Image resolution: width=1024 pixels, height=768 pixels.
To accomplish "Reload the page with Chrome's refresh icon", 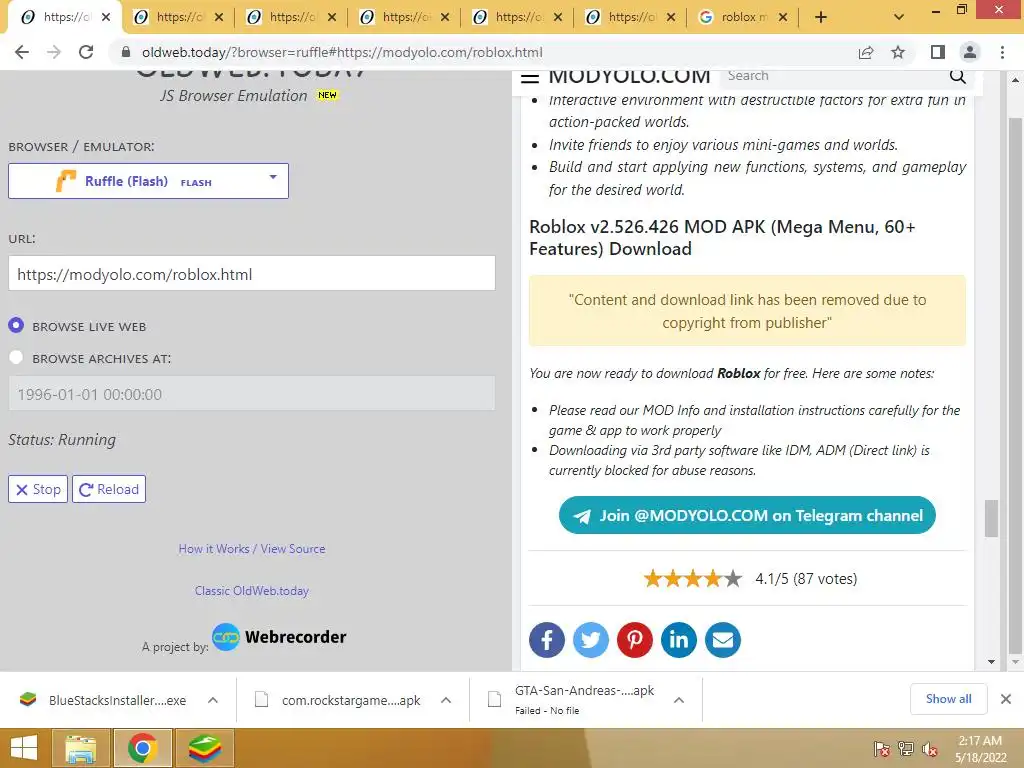I will click(86, 52).
